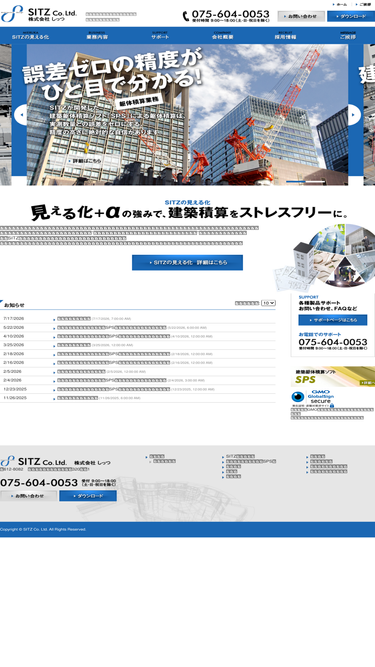Advance to the next carousel slide arrow
375x667 pixels.
click(x=354, y=115)
